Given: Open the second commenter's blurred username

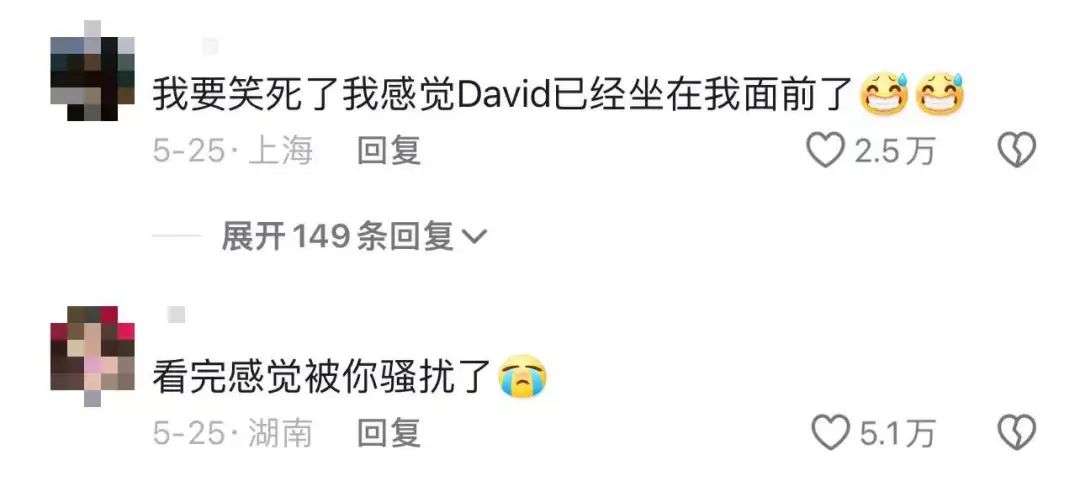Looking at the screenshot, I should click(x=177, y=315).
